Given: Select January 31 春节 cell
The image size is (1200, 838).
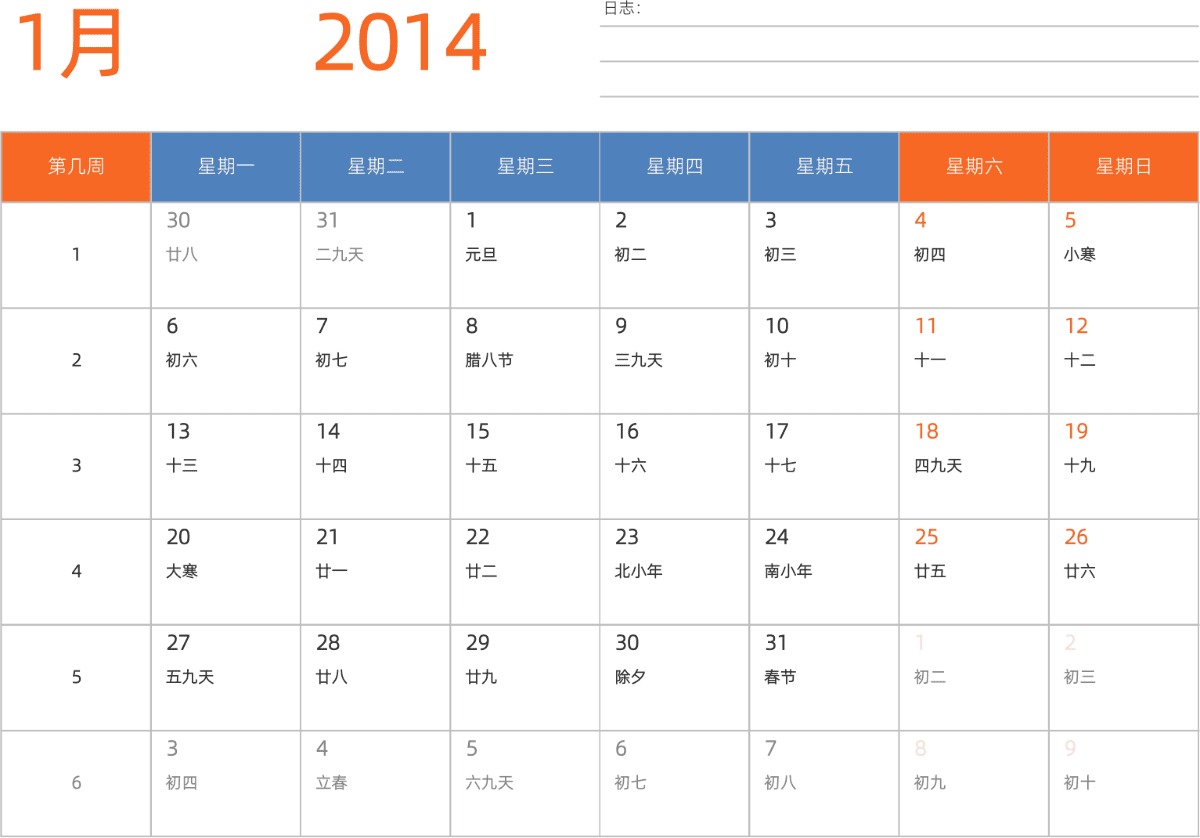Looking at the screenshot, I should (825, 678).
